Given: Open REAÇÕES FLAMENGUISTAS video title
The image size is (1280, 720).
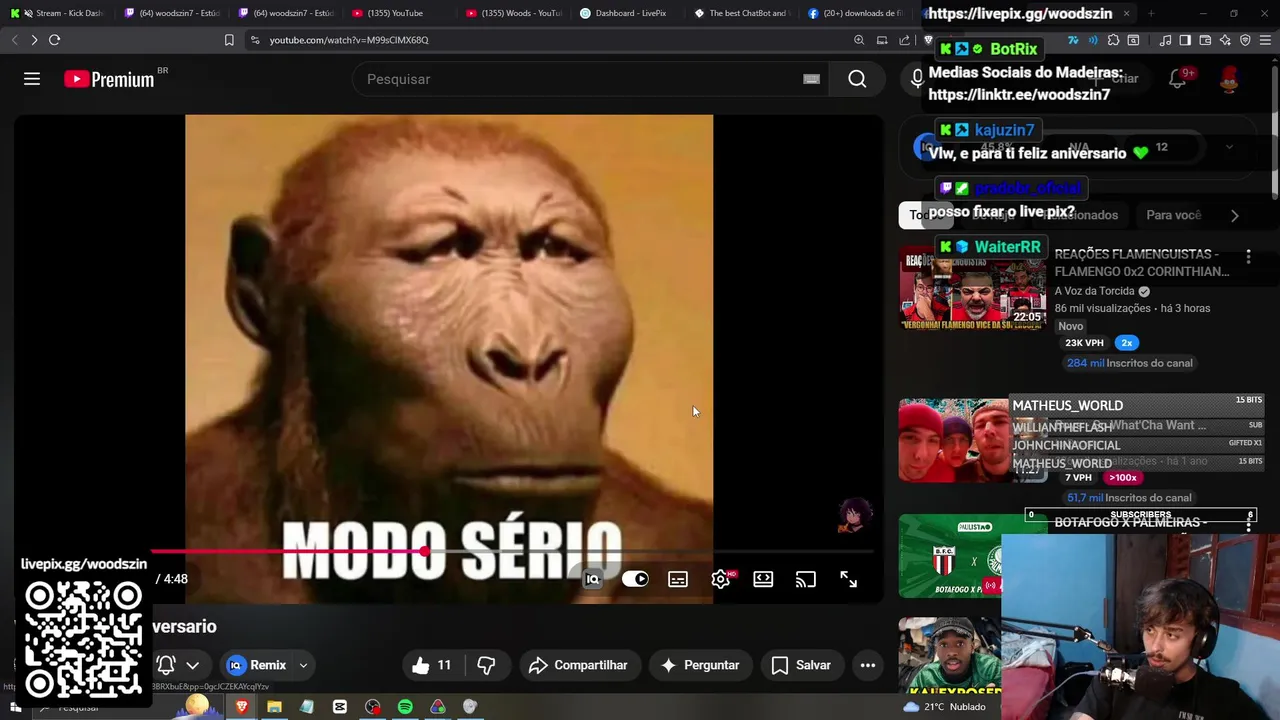Looking at the screenshot, I should (x=1142, y=263).
